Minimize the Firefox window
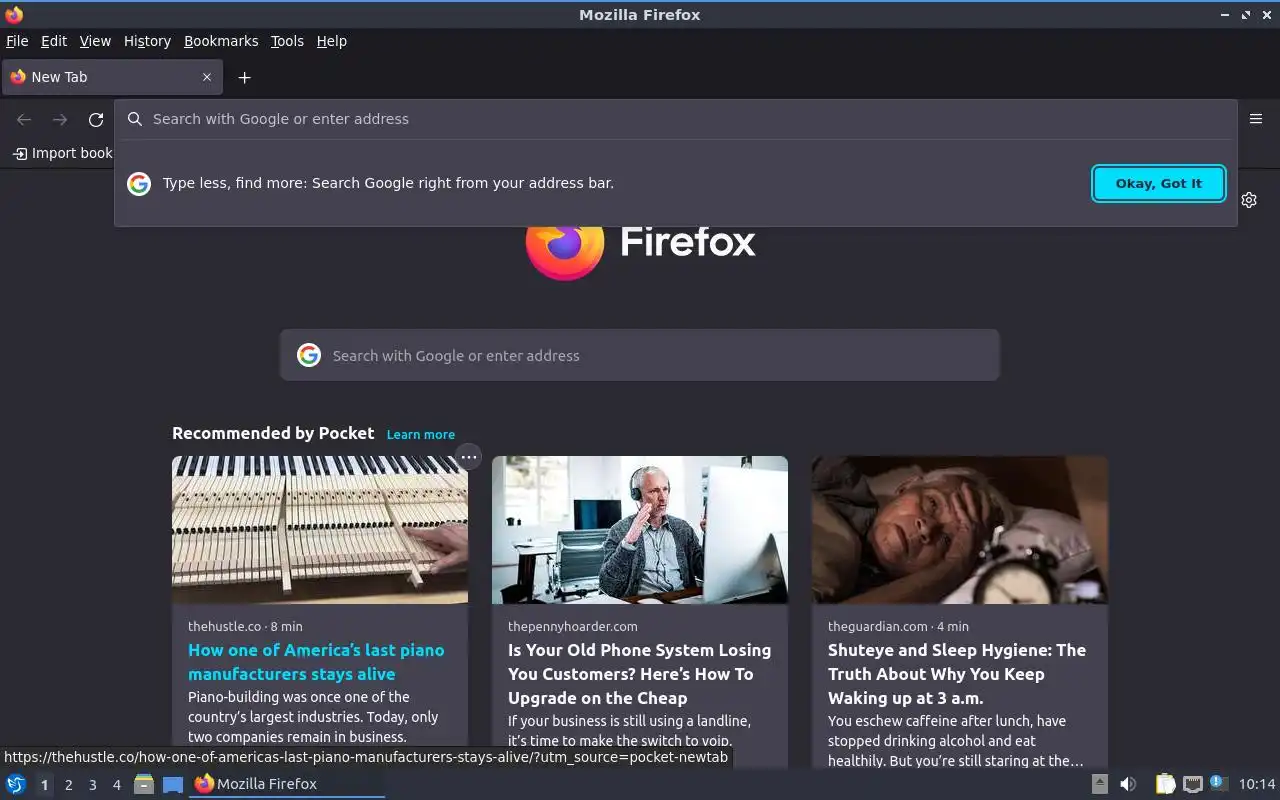This screenshot has height=800, width=1280. coord(1225,15)
